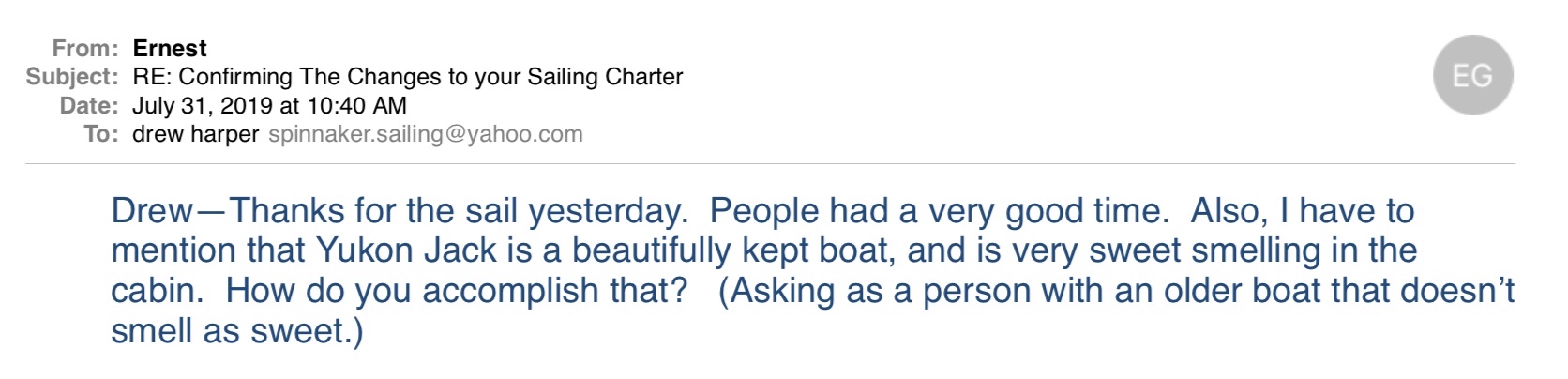1568x379 pixels.
Task: Click the opening text "Drew—Thanks for the sail yesterday"
Action: click(x=398, y=211)
